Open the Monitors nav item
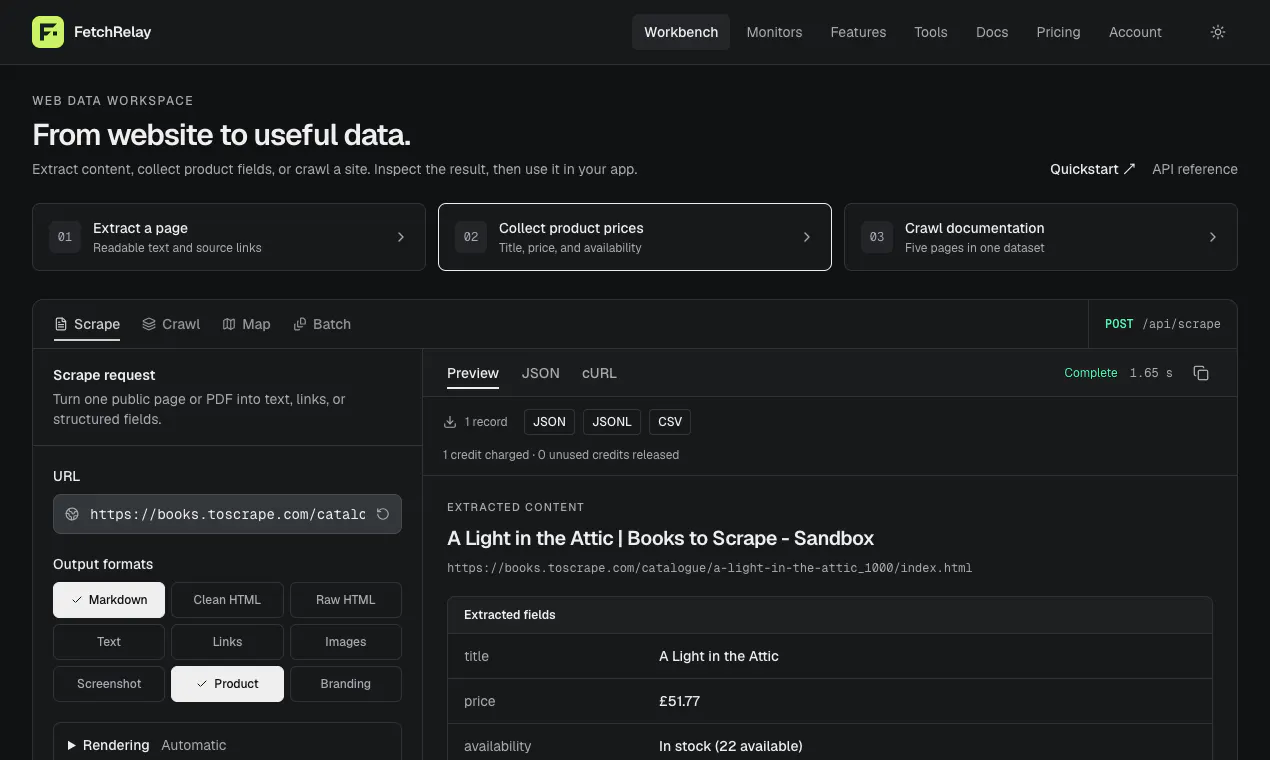The image size is (1270, 760). coord(774,32)
